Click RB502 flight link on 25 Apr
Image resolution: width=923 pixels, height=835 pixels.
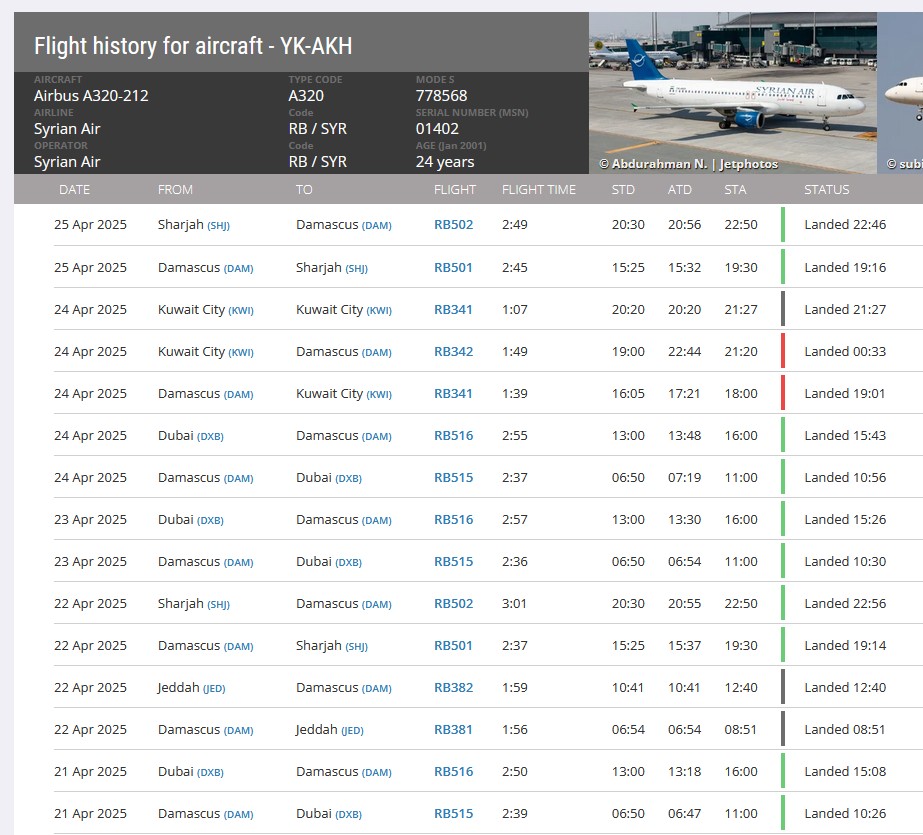click(453, 225)
